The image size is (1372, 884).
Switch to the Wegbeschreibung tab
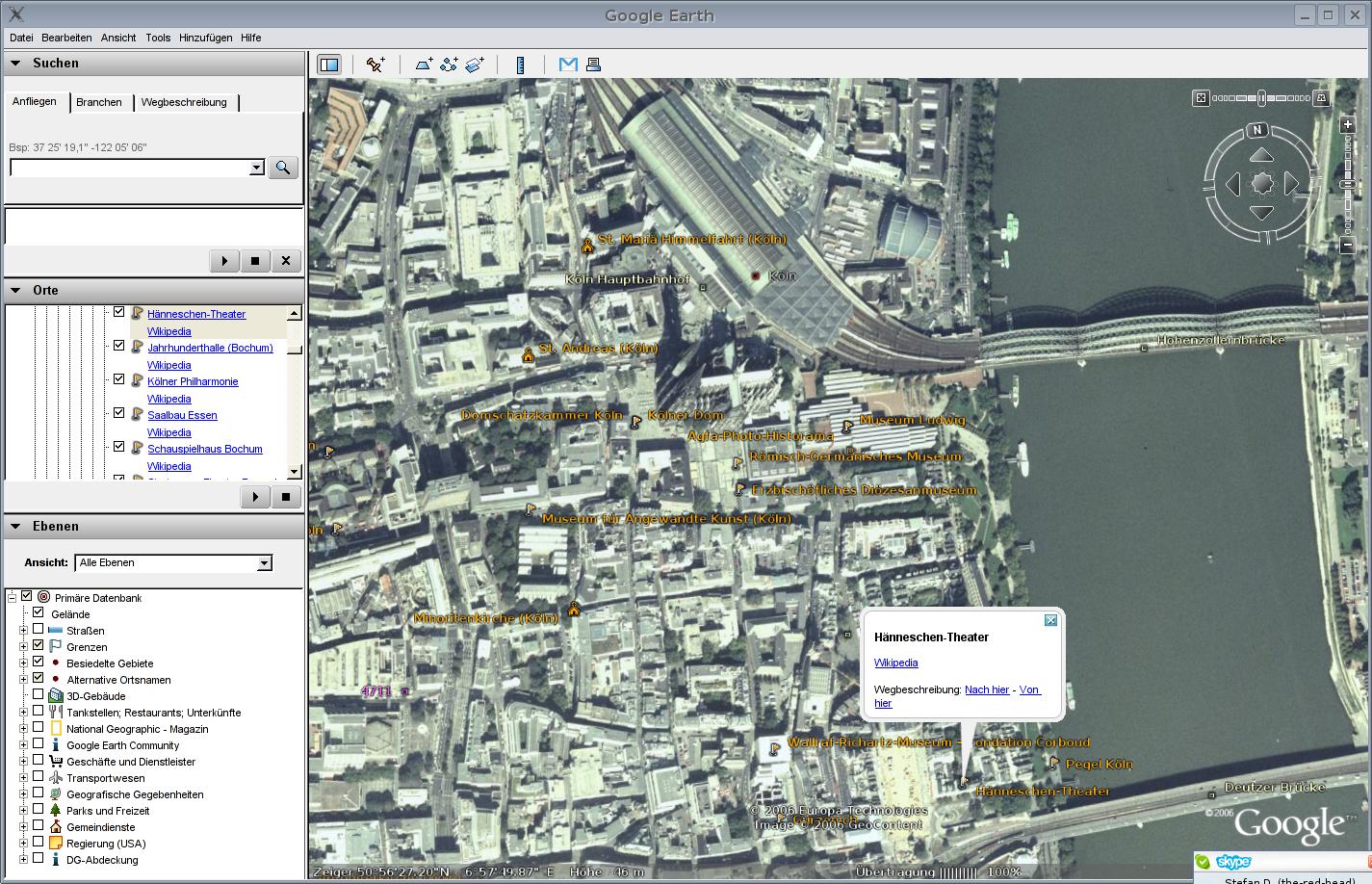click(x=184, y=102)
